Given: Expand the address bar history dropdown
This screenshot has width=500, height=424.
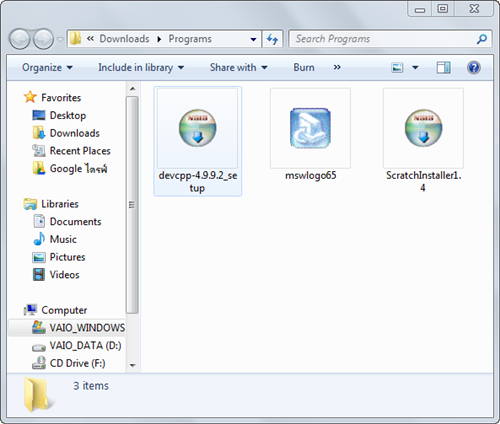Looking at the screenshot, I should (253, 39).
